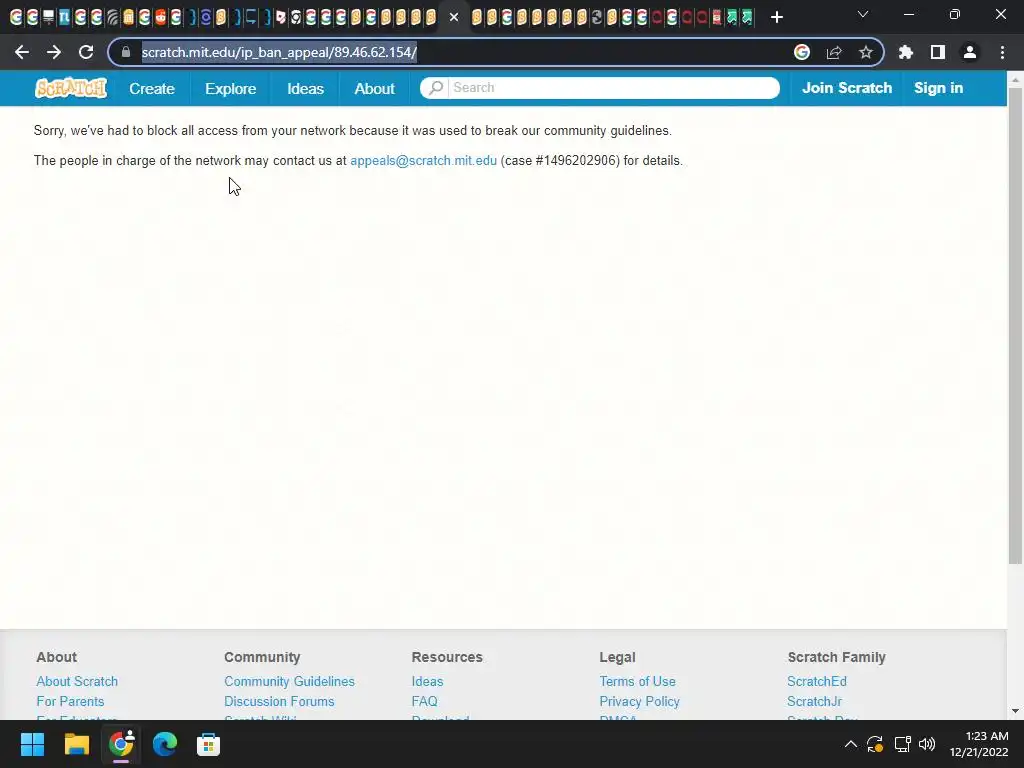The image size is (1024, 768).
Task: Click the page vertical scrollbar
Action: point(1015,325)
